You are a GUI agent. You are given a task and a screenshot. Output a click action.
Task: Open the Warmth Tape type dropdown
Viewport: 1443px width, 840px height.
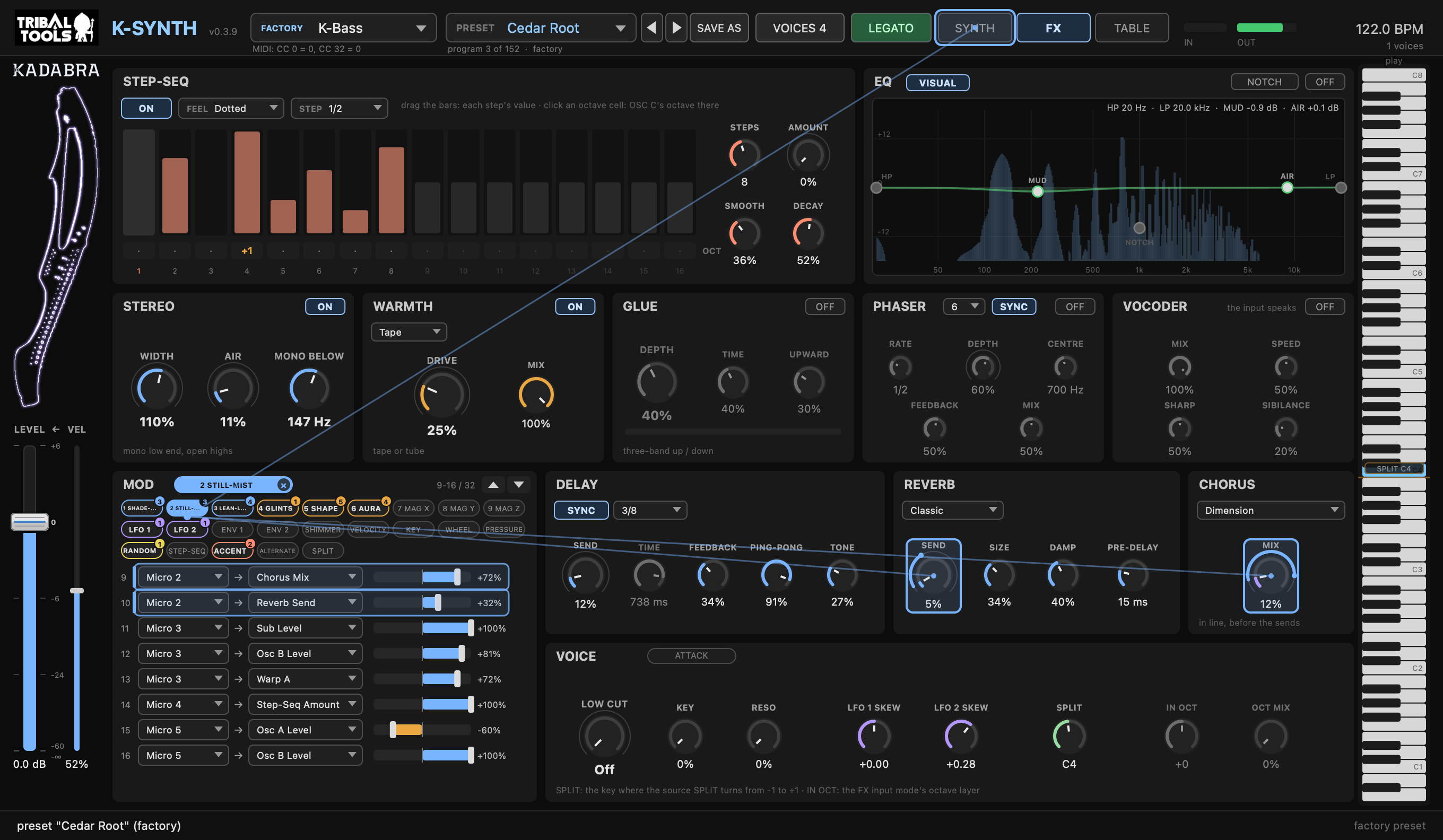409,332
